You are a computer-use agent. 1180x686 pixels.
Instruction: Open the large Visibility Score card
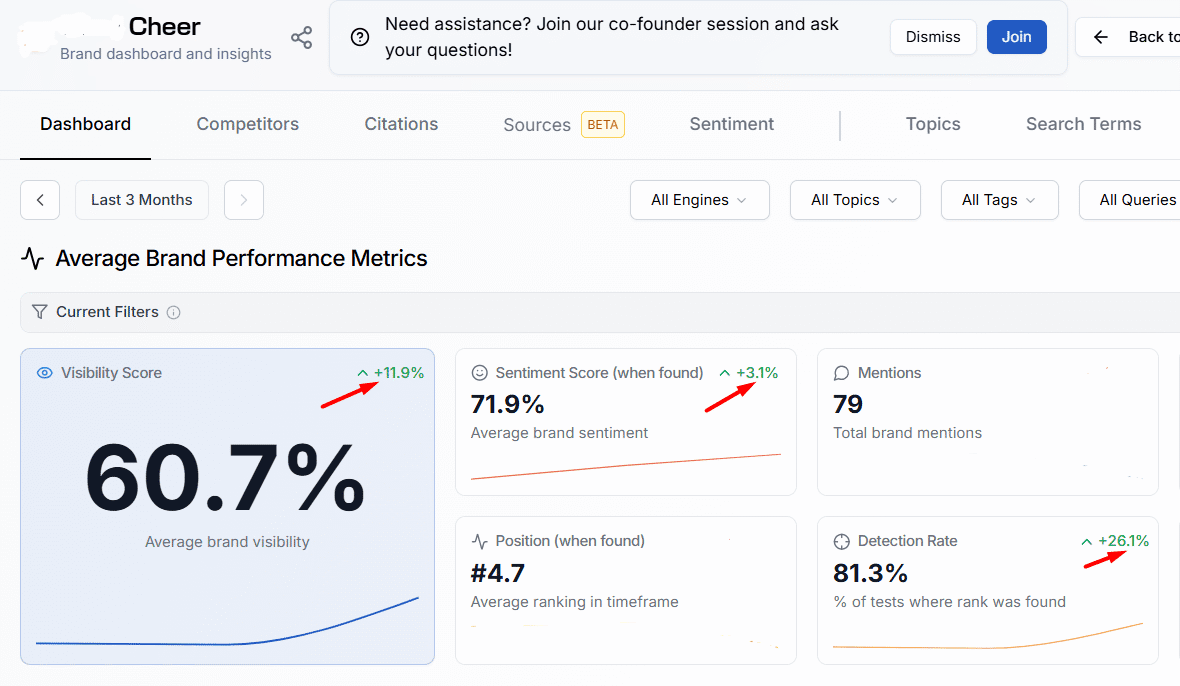click(x=227, y=490)
